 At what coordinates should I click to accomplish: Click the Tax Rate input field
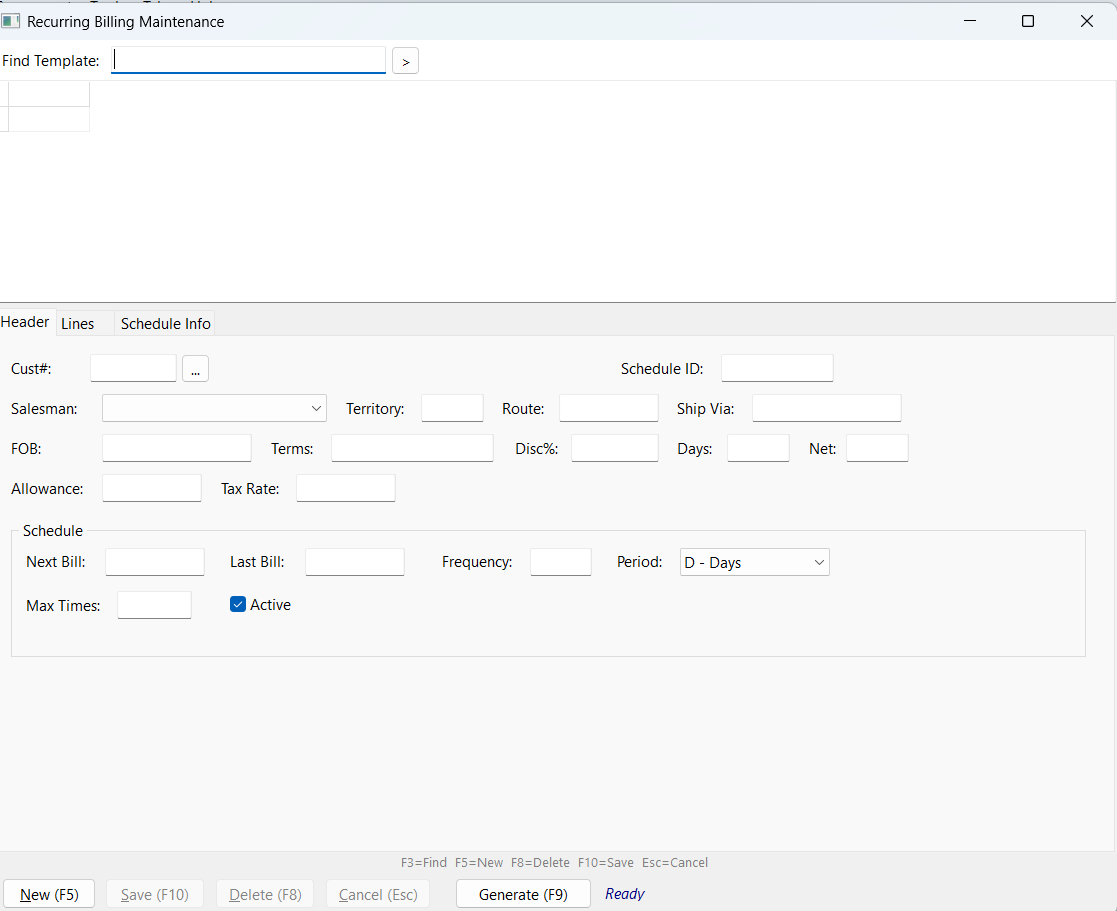pyautogui.click(x=345, y=488)
